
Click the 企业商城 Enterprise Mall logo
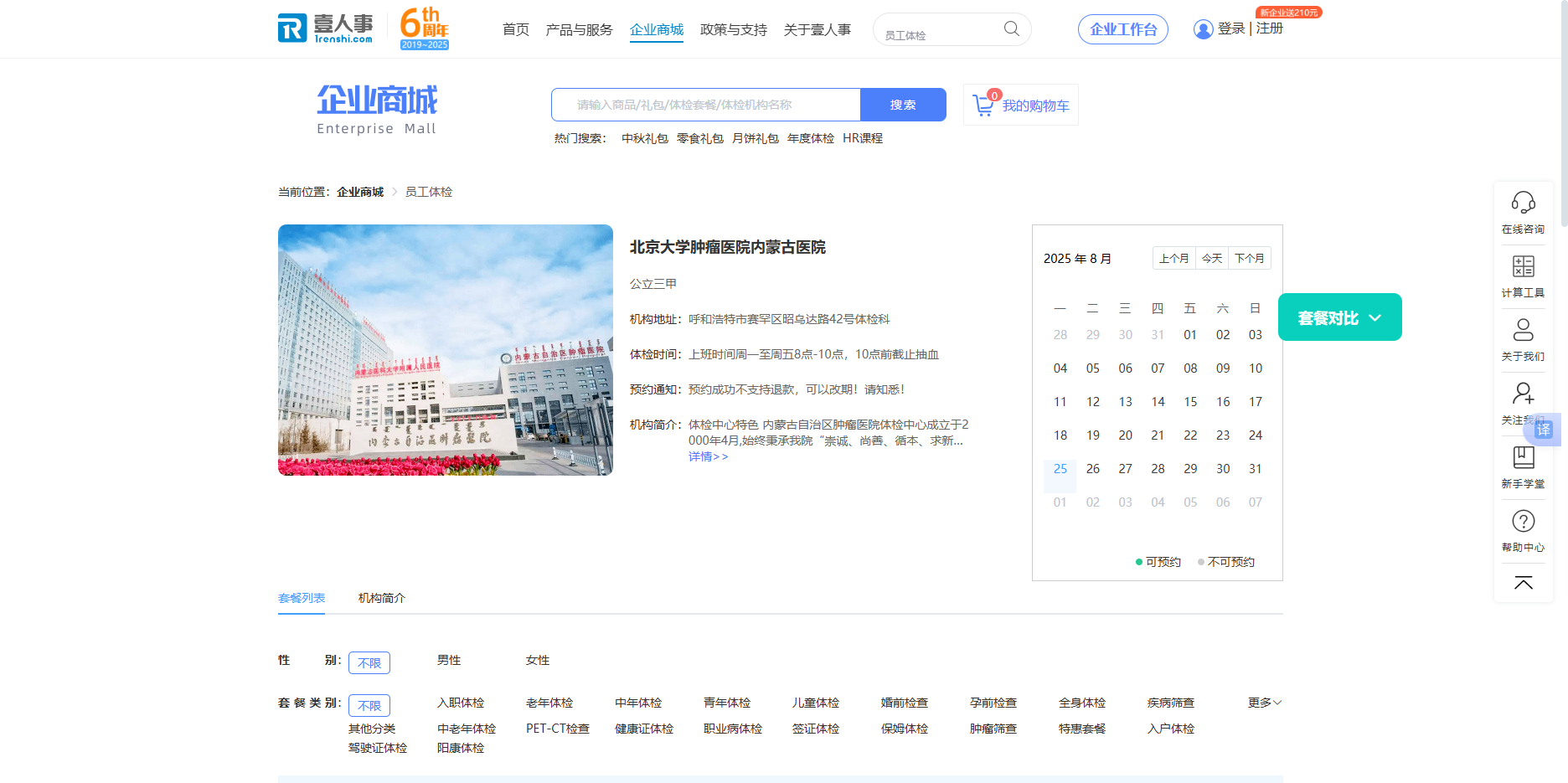pyautogui.click(x=377, y=109)
